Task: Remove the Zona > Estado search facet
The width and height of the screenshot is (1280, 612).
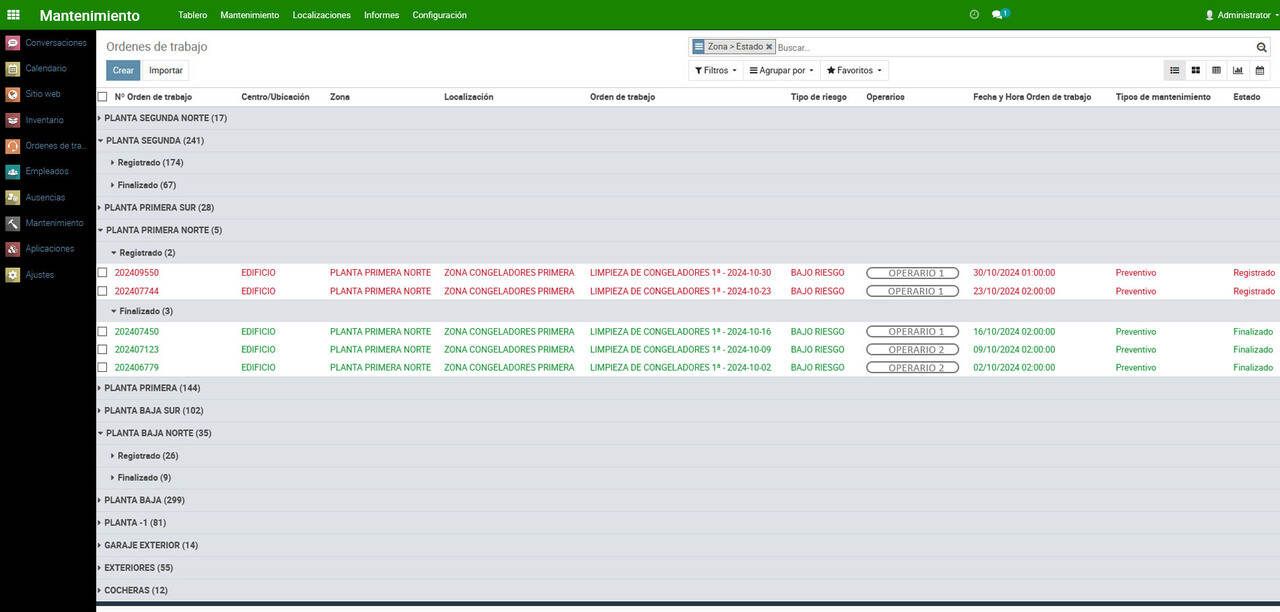Action: coord(769,47)
